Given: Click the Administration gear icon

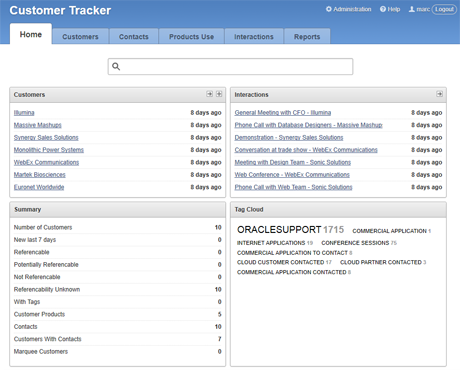Looking at the screenshot, I should [329, 9].
